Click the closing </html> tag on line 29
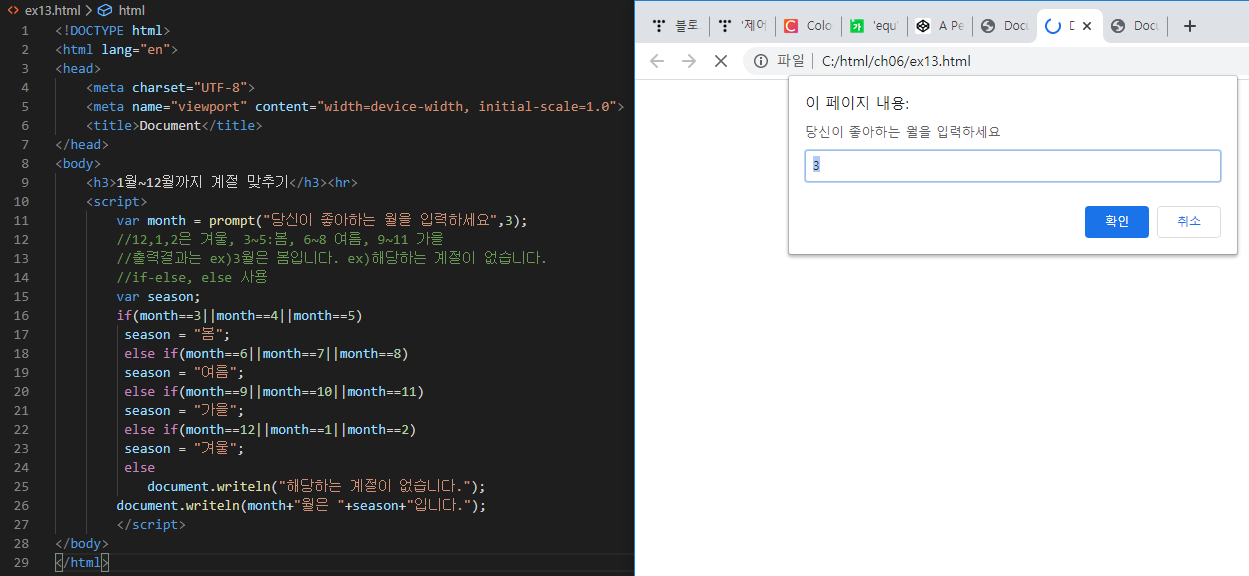The height and width of the screenshot is (576, 1249). 82,562
